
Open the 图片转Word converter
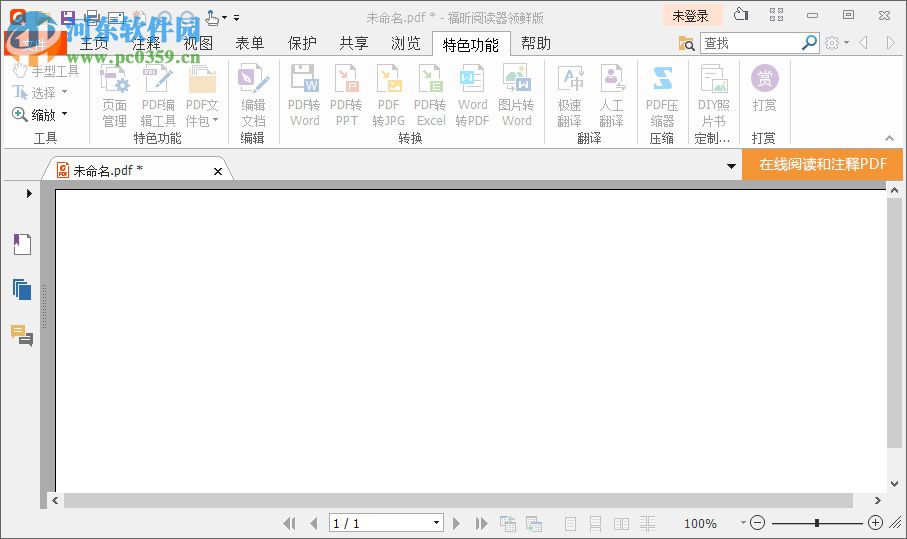tap(516, 95)
